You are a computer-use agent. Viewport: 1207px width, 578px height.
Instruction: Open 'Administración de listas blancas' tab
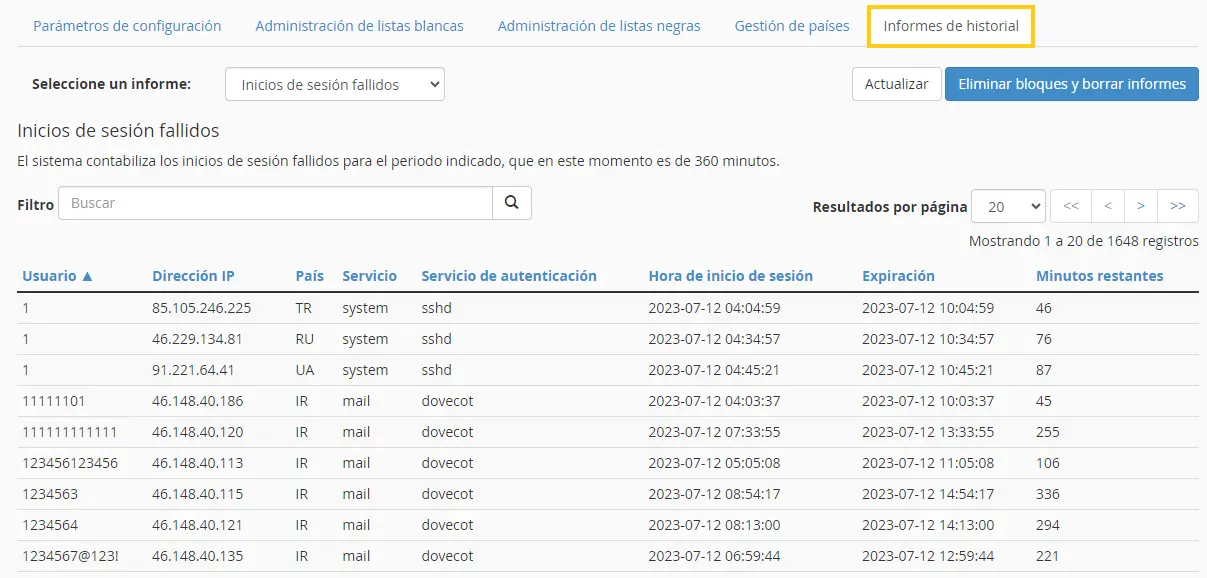359,26
